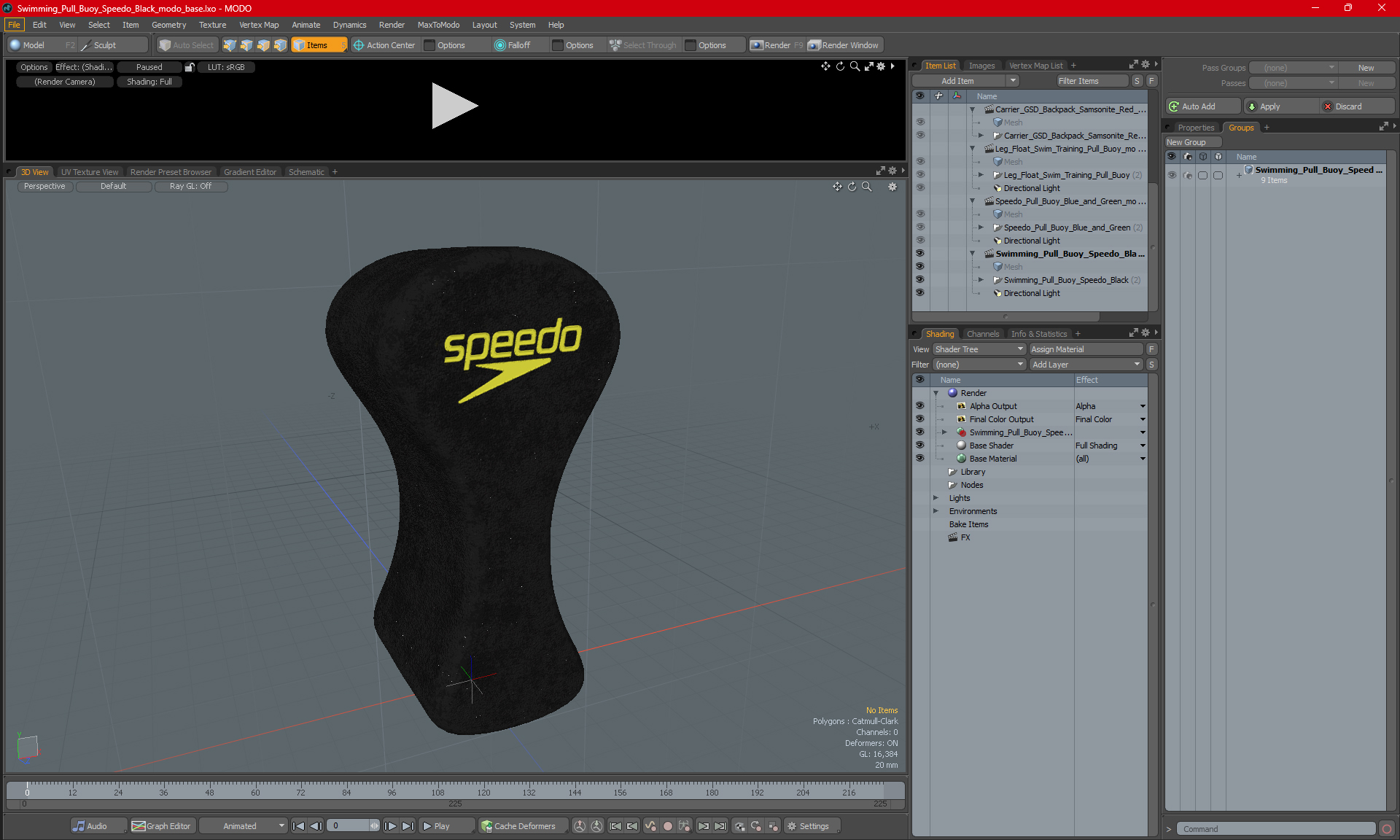Select the Materials selection mode cube icon
This screenshot has height=840, width=1400.
[280, 45]
